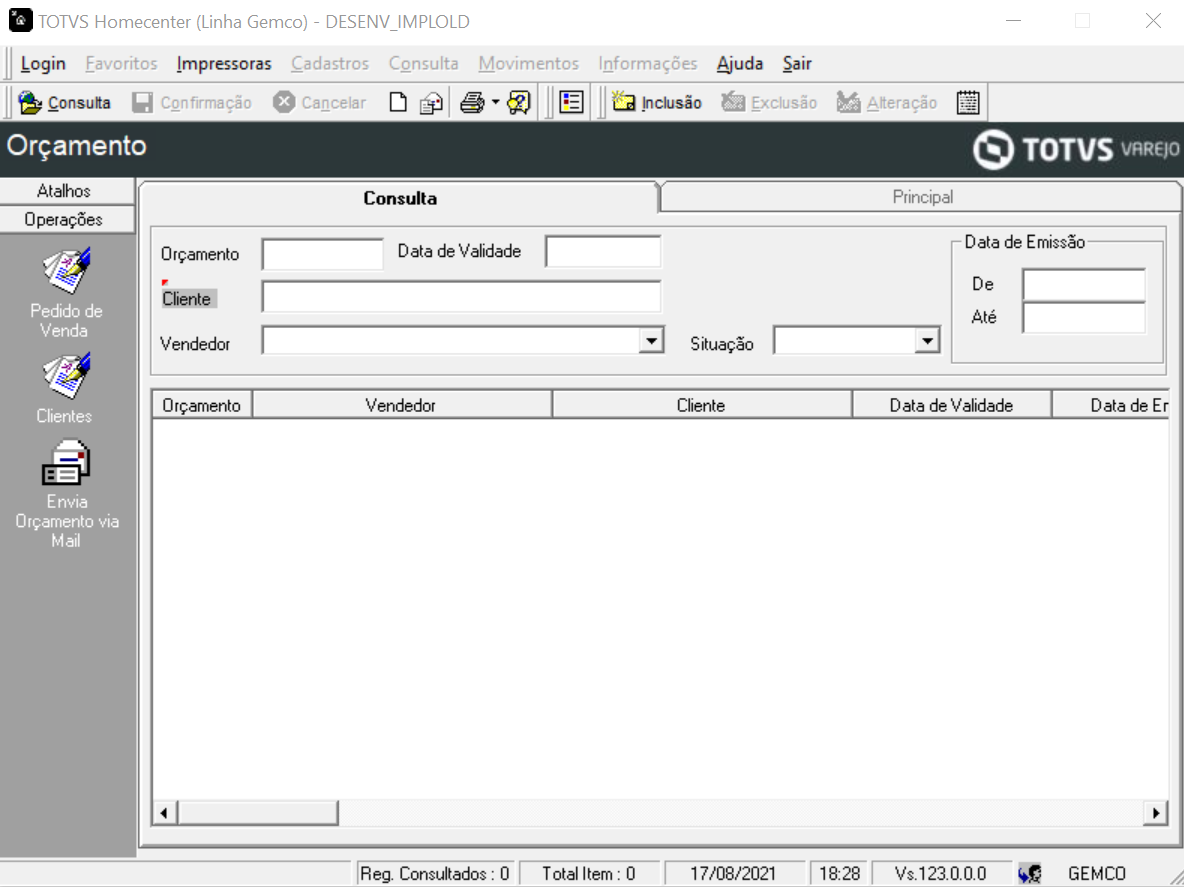Click the Consulta toolbar button
1184x887 pixels.
tap(64, 103)
